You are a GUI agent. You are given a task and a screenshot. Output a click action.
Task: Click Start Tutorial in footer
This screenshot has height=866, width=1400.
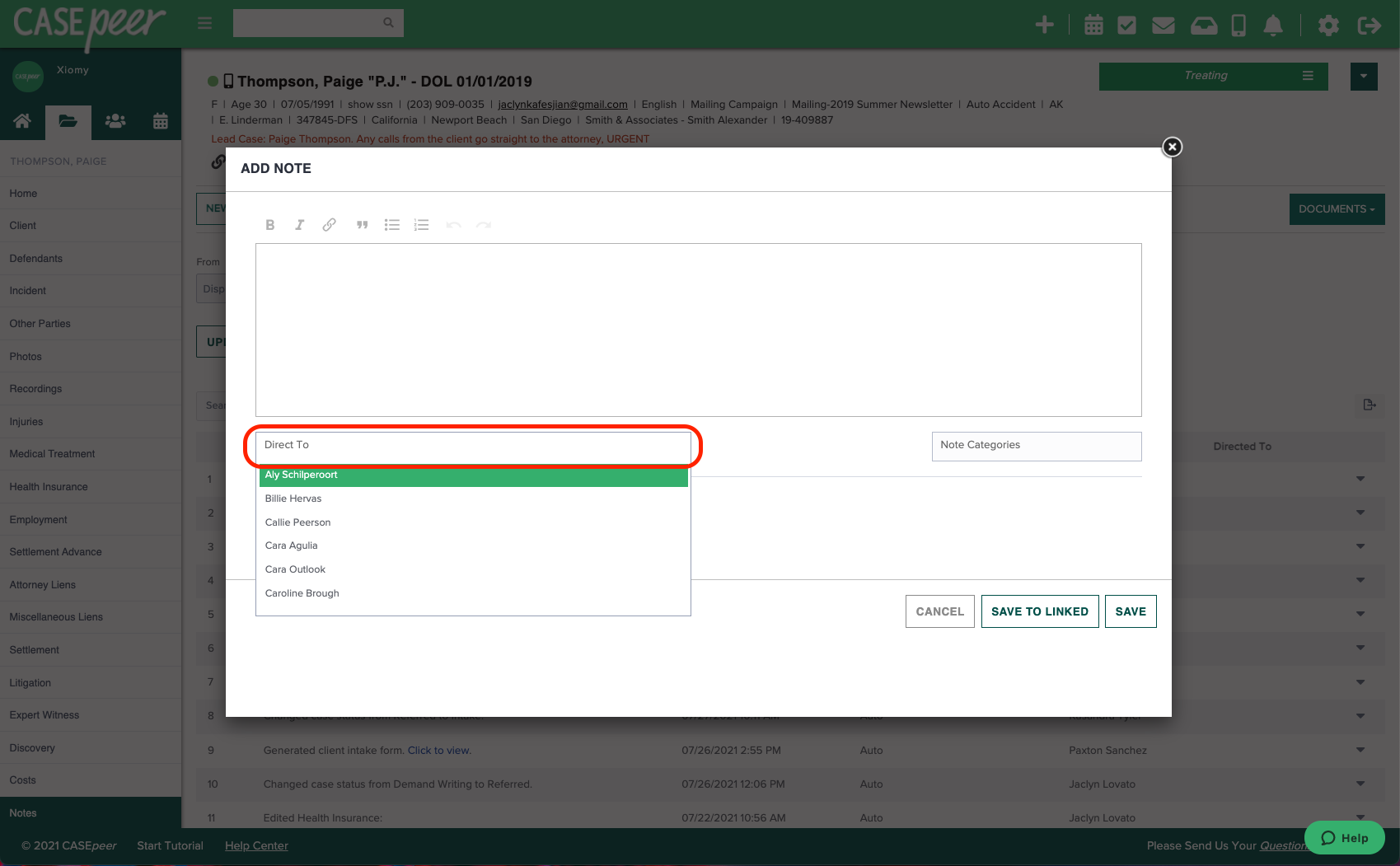[170, 845]
